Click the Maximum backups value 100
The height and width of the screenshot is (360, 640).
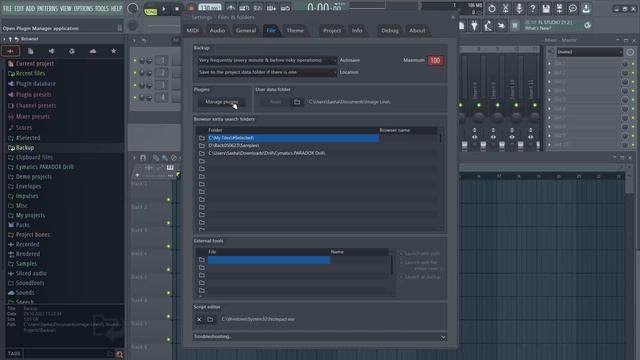435,60
